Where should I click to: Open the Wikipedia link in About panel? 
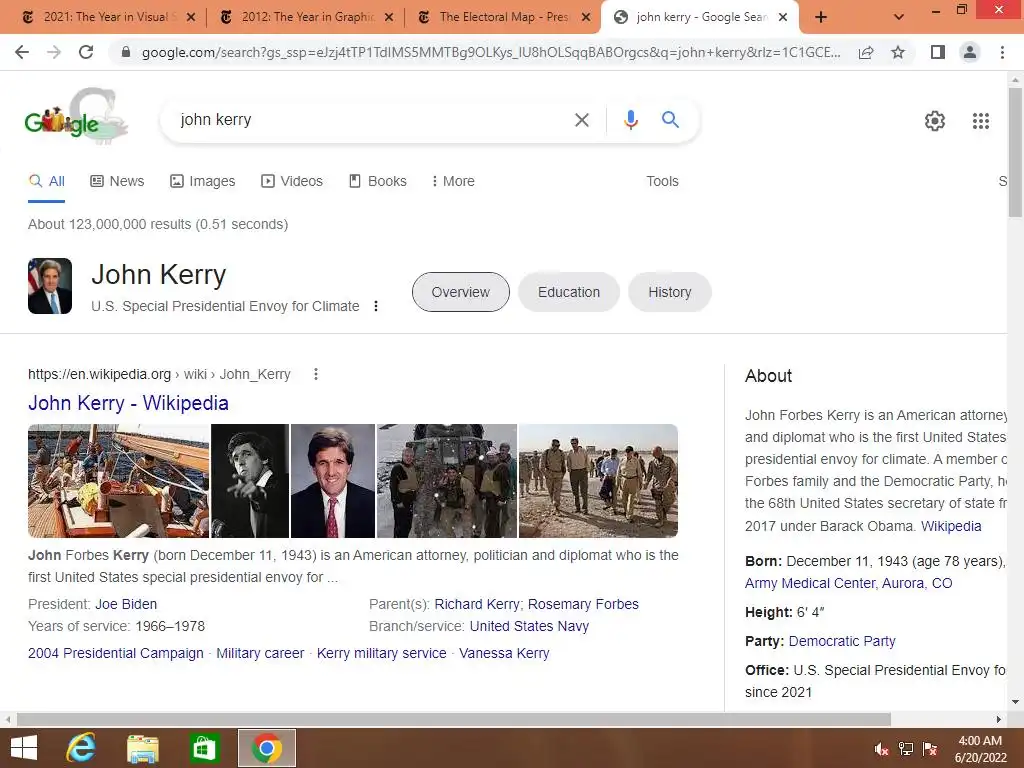coord(951,526)
